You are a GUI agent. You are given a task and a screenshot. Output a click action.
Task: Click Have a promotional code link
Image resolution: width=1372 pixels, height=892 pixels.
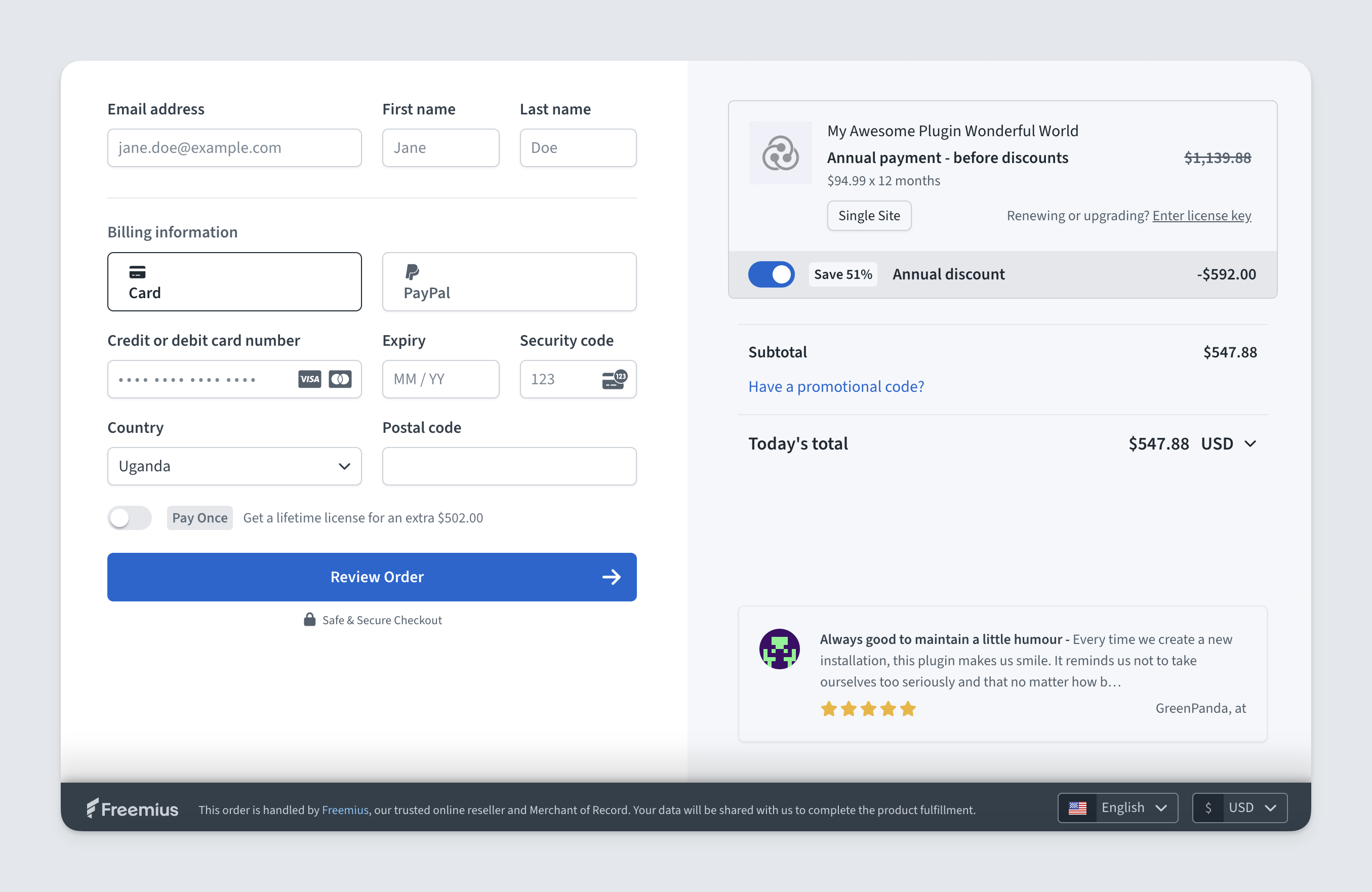coord(836,386)
